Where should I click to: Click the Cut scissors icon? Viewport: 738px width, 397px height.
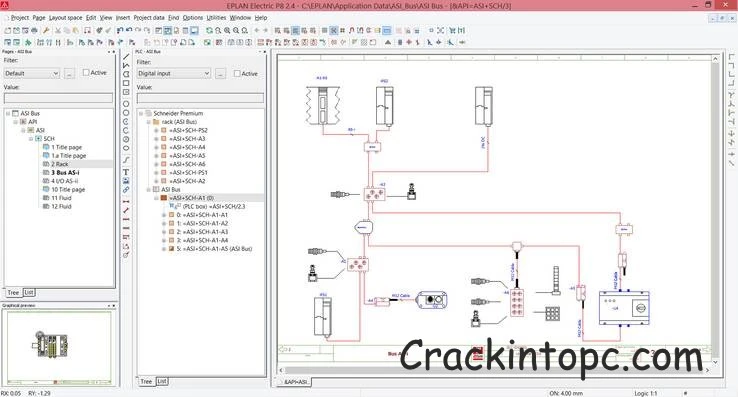point(58,31)
